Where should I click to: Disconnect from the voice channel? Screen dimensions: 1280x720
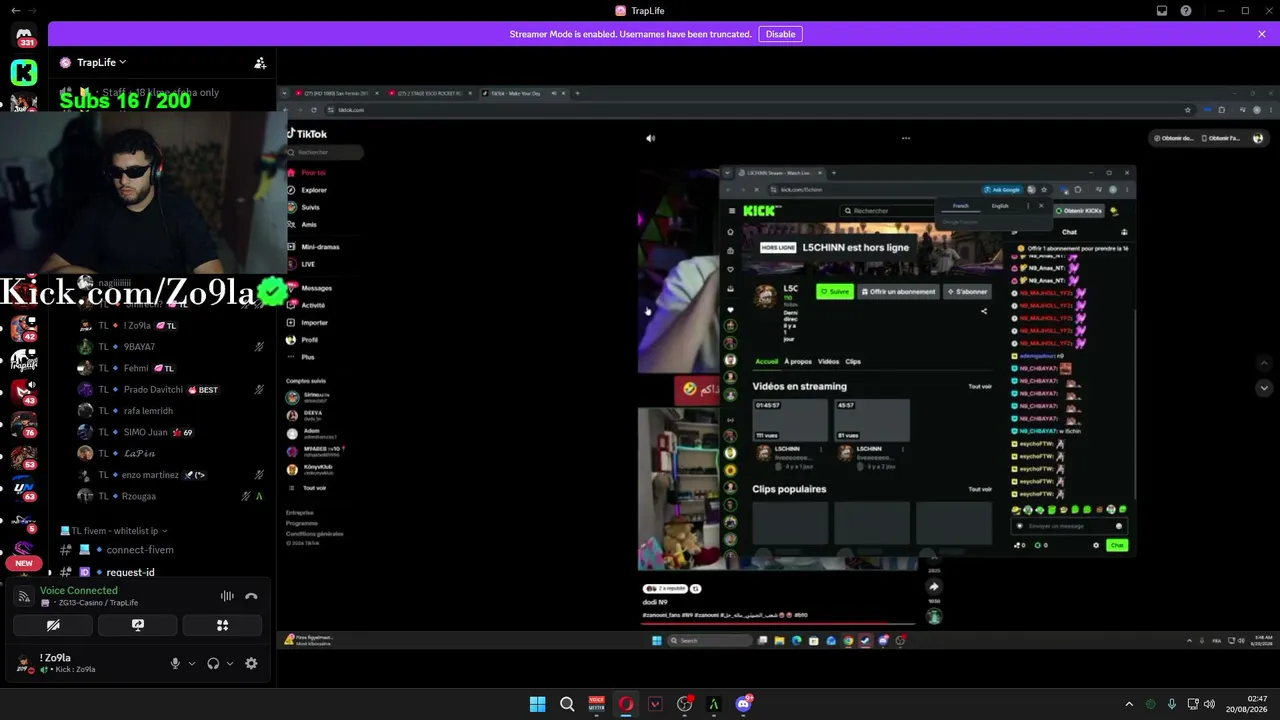251,596
